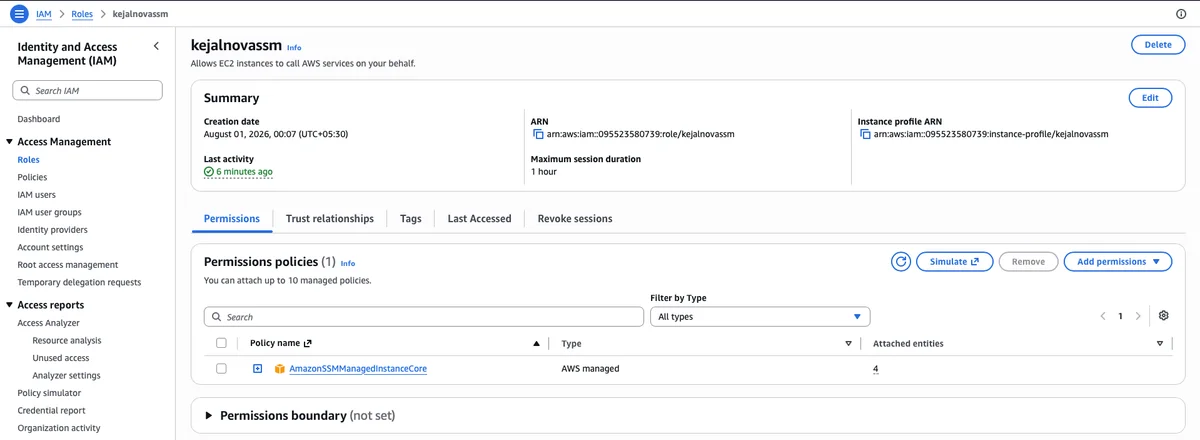Open Policies in the sidebar
This screenshot has width=1200, height=440.
click(x=32, y=177)
